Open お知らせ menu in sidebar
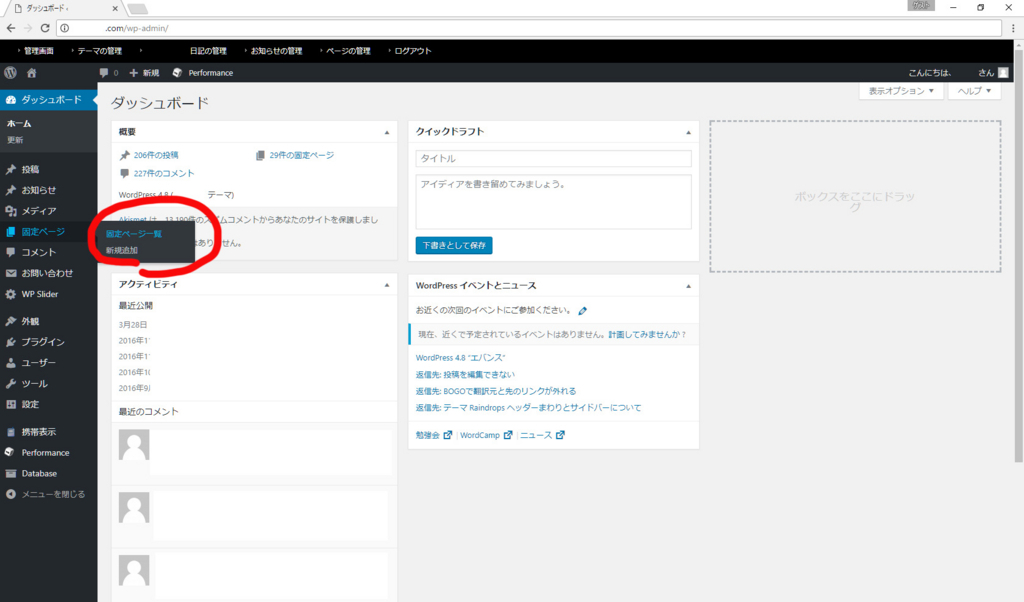The height and width of the screenshot is (602, 1024). click(48, 190)
